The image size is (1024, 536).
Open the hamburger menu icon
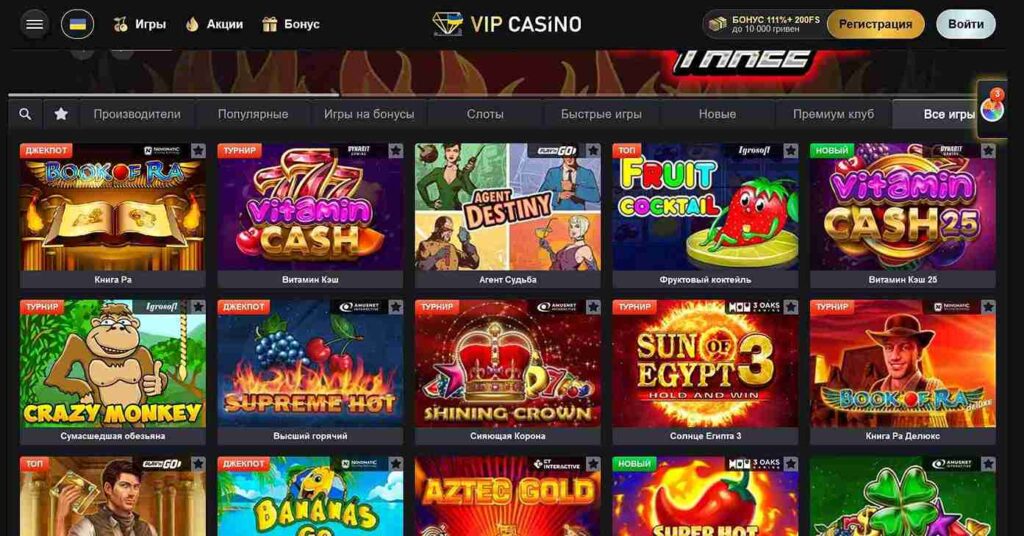(34, 24)
